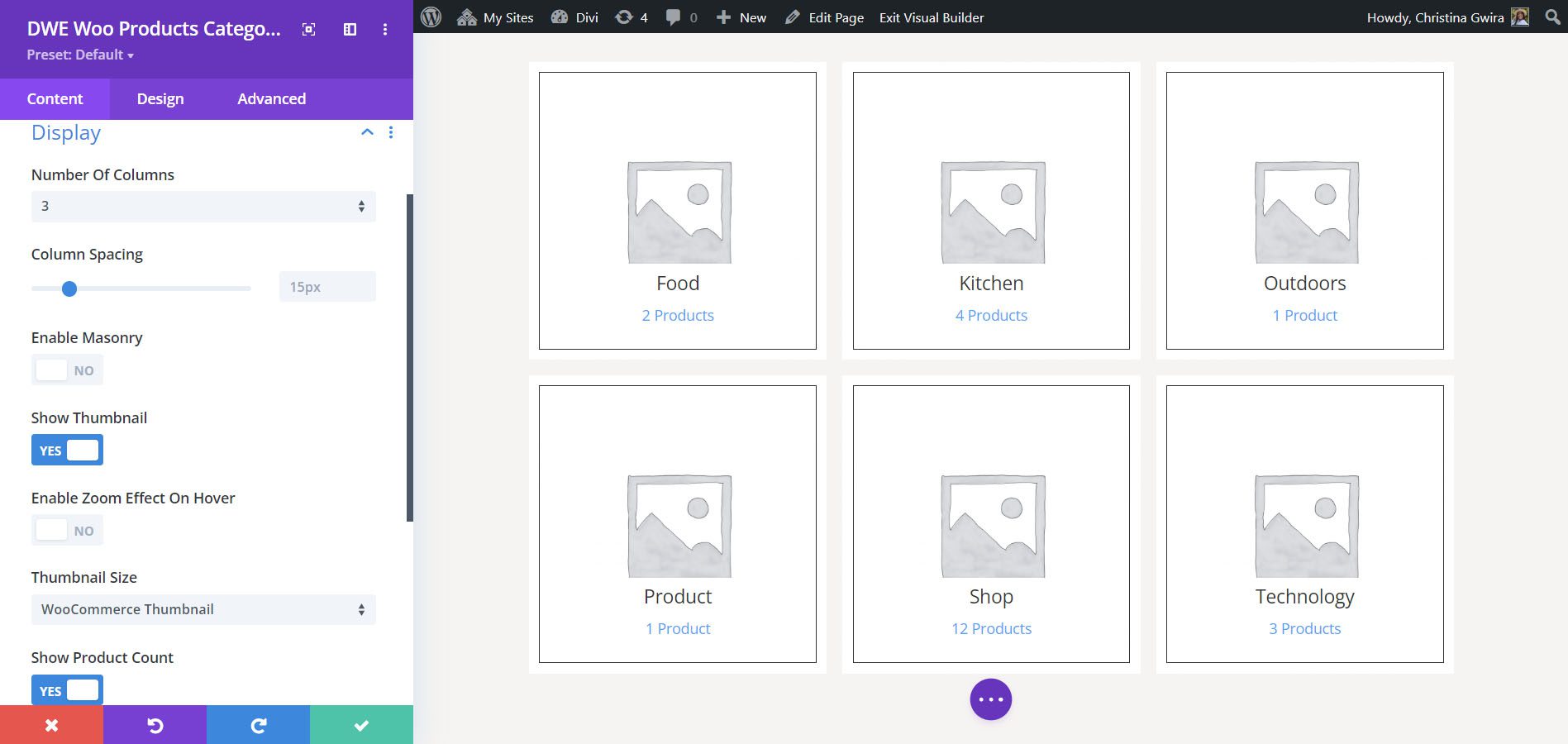Image resolution: width=1568 pixels, height=744 pixels.
Task: Enable Zoom Effect On Hover toggle
Action: click(67, 531)
